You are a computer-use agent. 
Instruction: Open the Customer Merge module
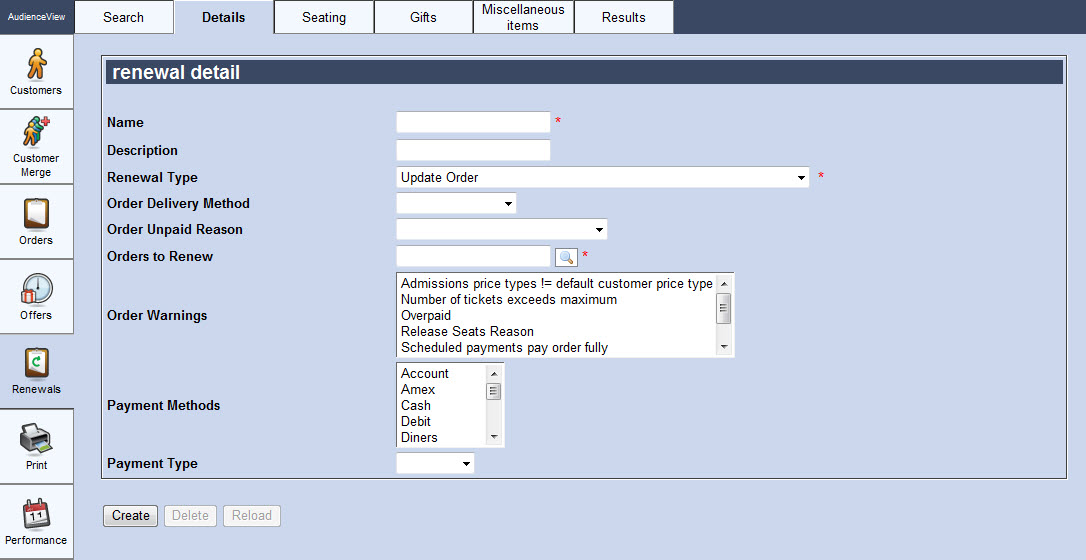tap(36, 147)
